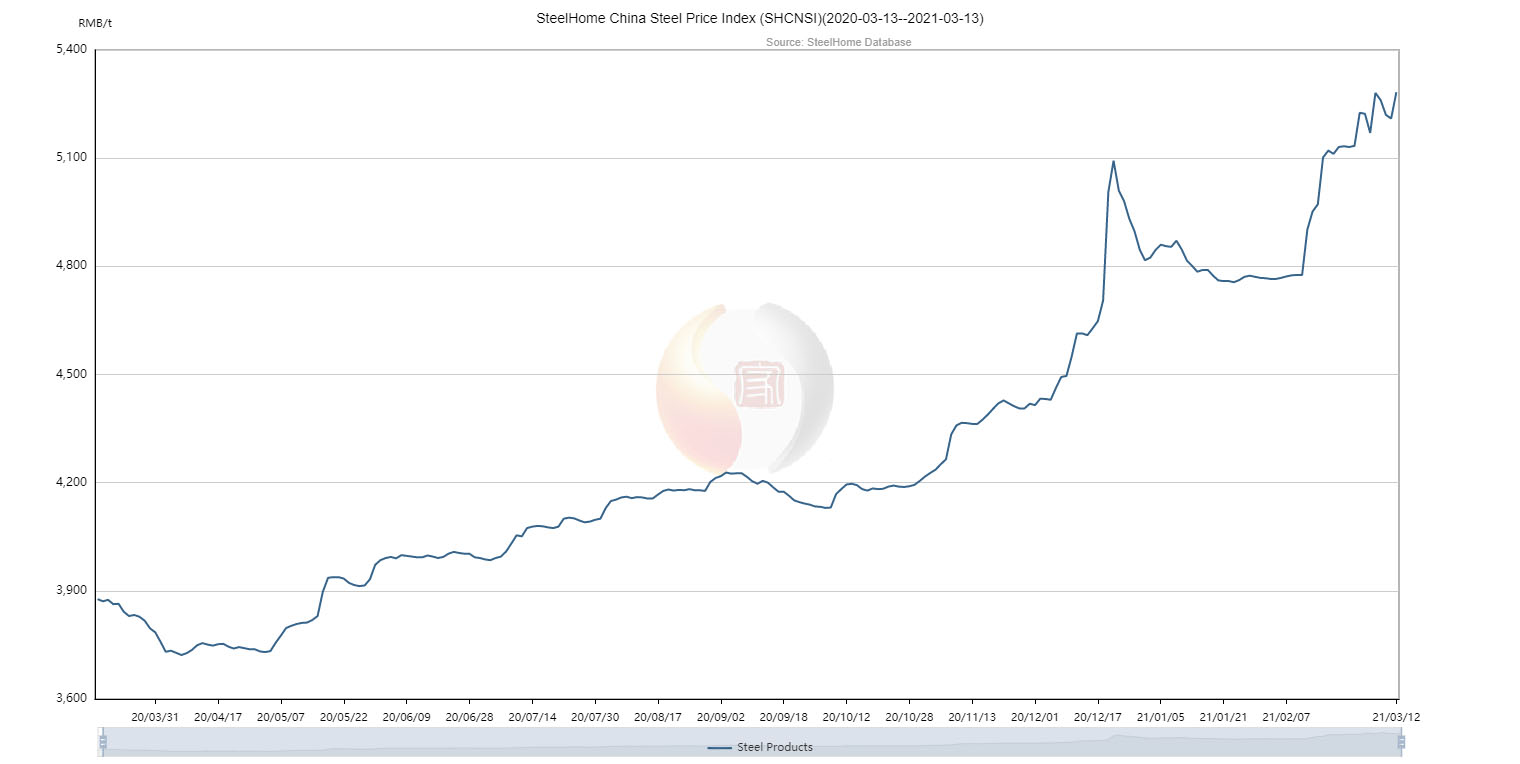Click the 20/09/18 date label
1520x764 pixels.
click(x=783, y=717)
